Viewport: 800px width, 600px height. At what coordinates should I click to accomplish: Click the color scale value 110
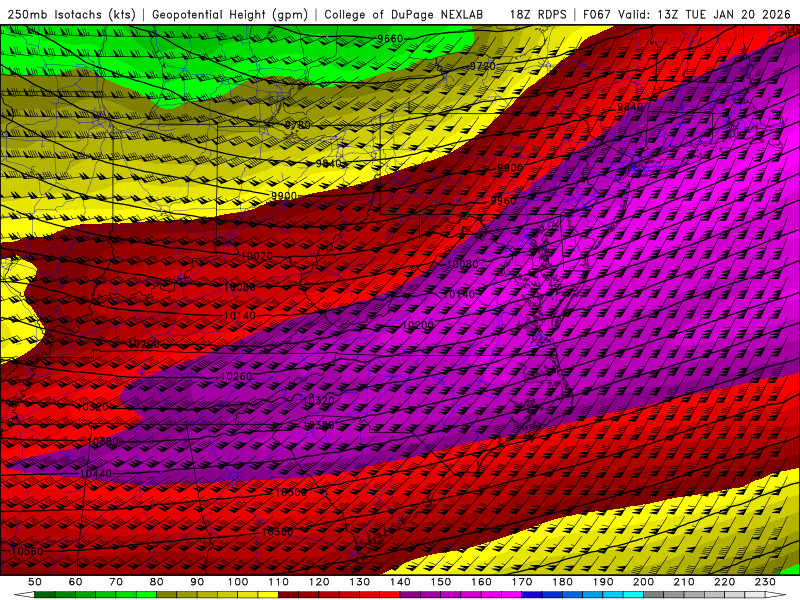pyautogui.click(x=279, y=582)
